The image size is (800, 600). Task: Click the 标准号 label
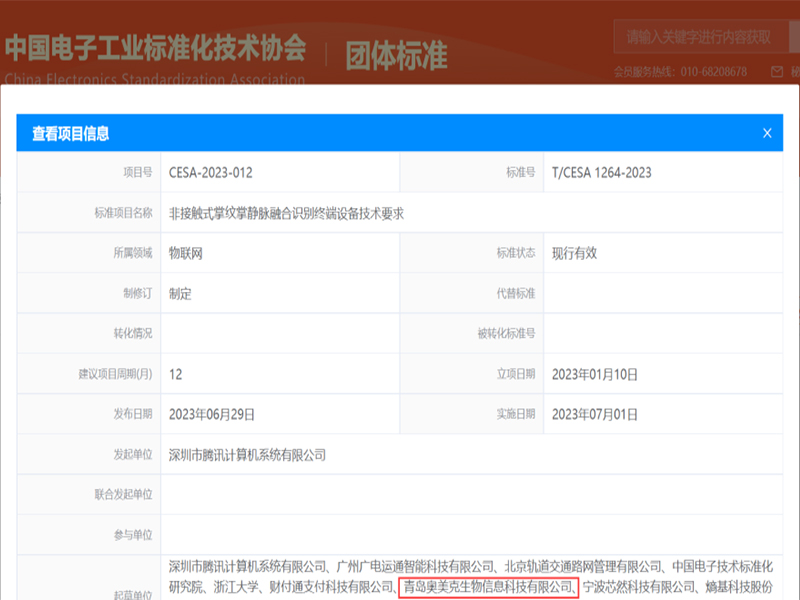coord(521,172)
